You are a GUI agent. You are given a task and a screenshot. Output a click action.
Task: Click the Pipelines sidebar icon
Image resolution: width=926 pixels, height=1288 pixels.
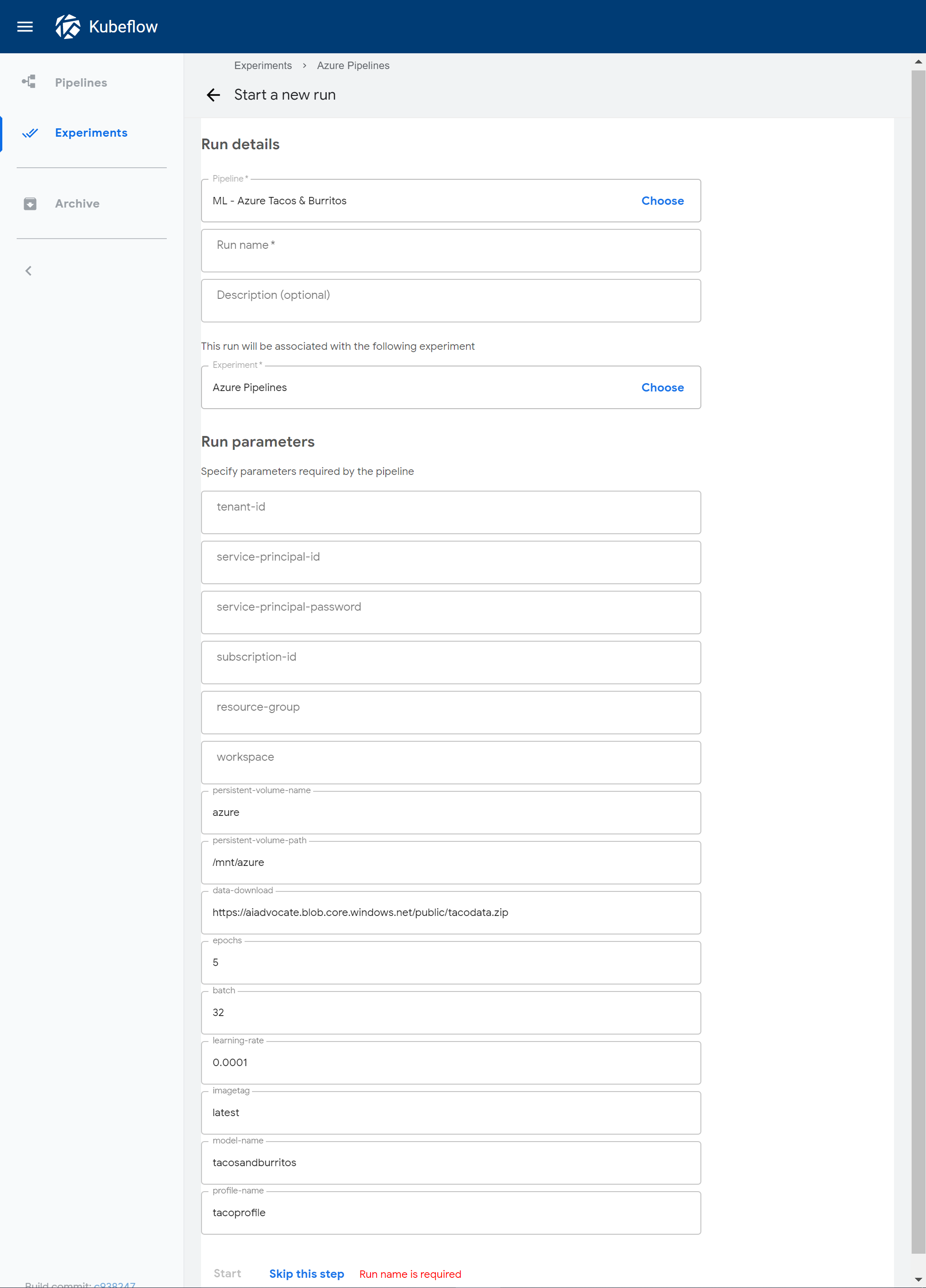[x=28, y=81]
